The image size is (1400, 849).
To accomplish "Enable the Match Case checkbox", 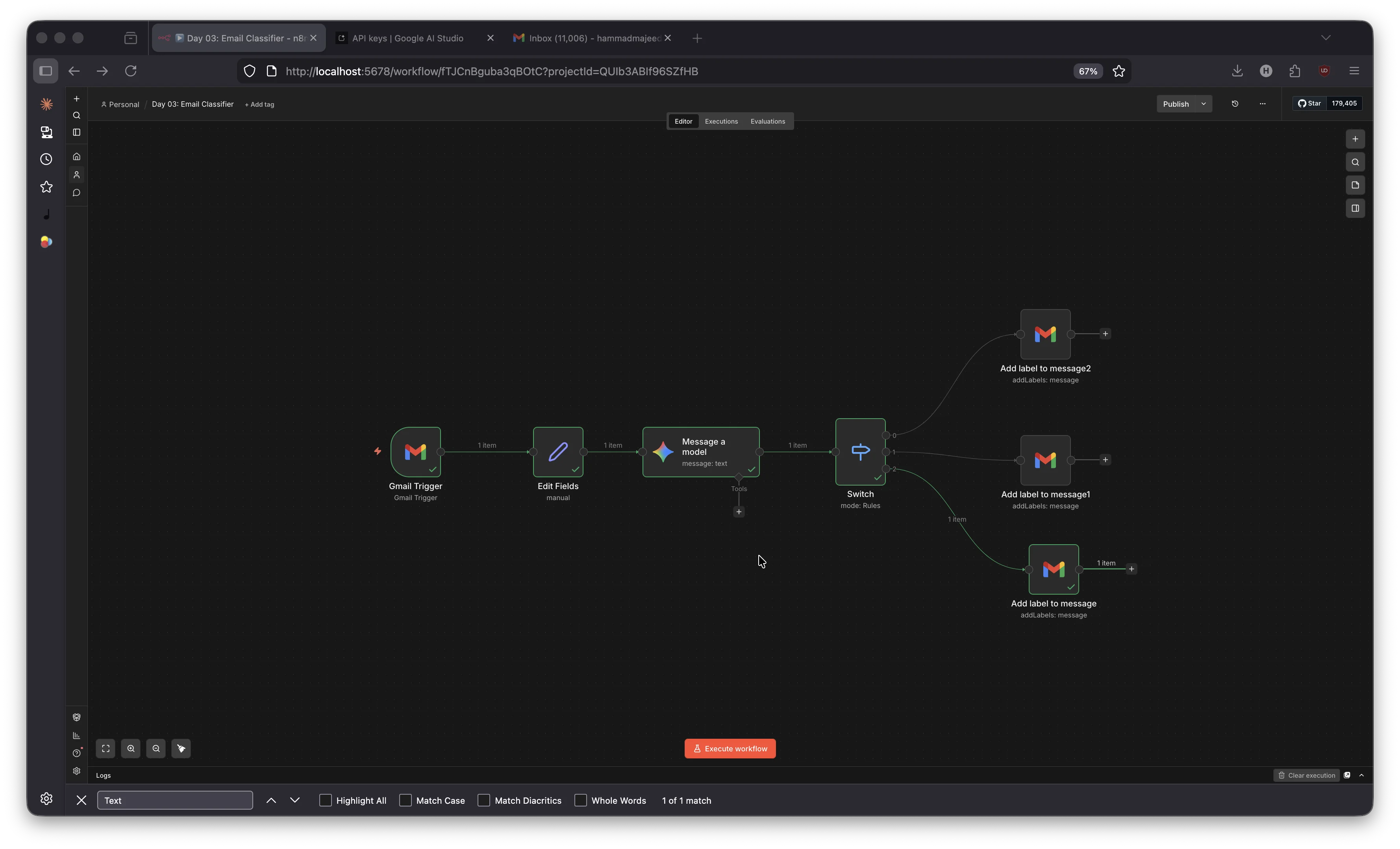I will (x=405, y=800).
